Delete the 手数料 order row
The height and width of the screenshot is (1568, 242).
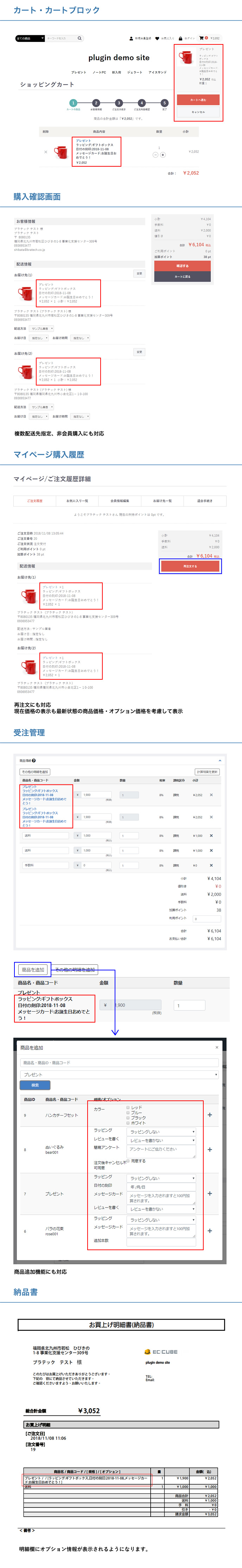tap(212, 865)
